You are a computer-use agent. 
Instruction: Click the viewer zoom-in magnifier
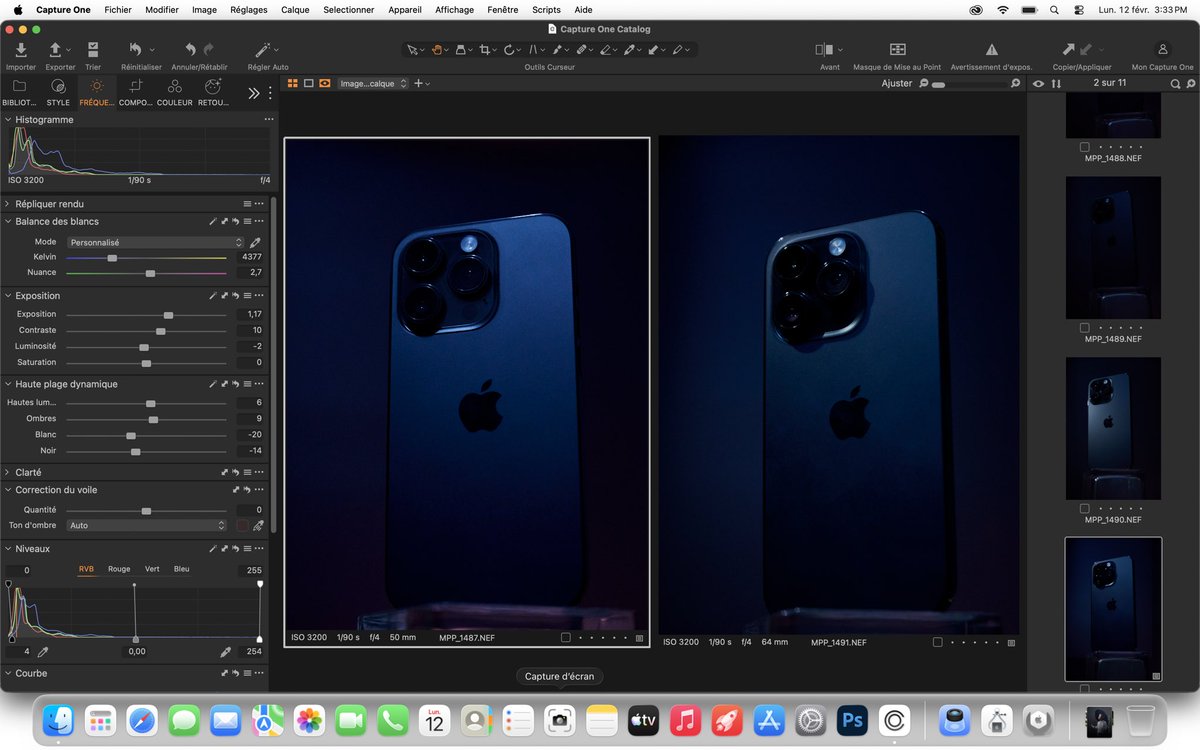click(x=1015, y=84)
